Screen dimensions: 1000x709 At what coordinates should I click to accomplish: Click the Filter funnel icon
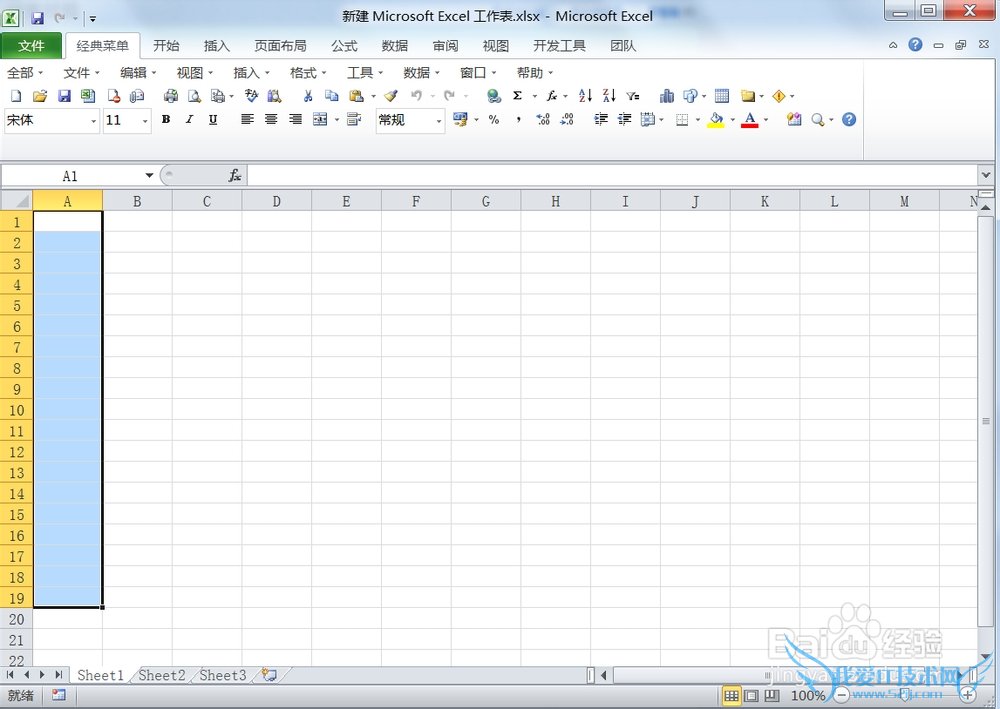(633, 96)
